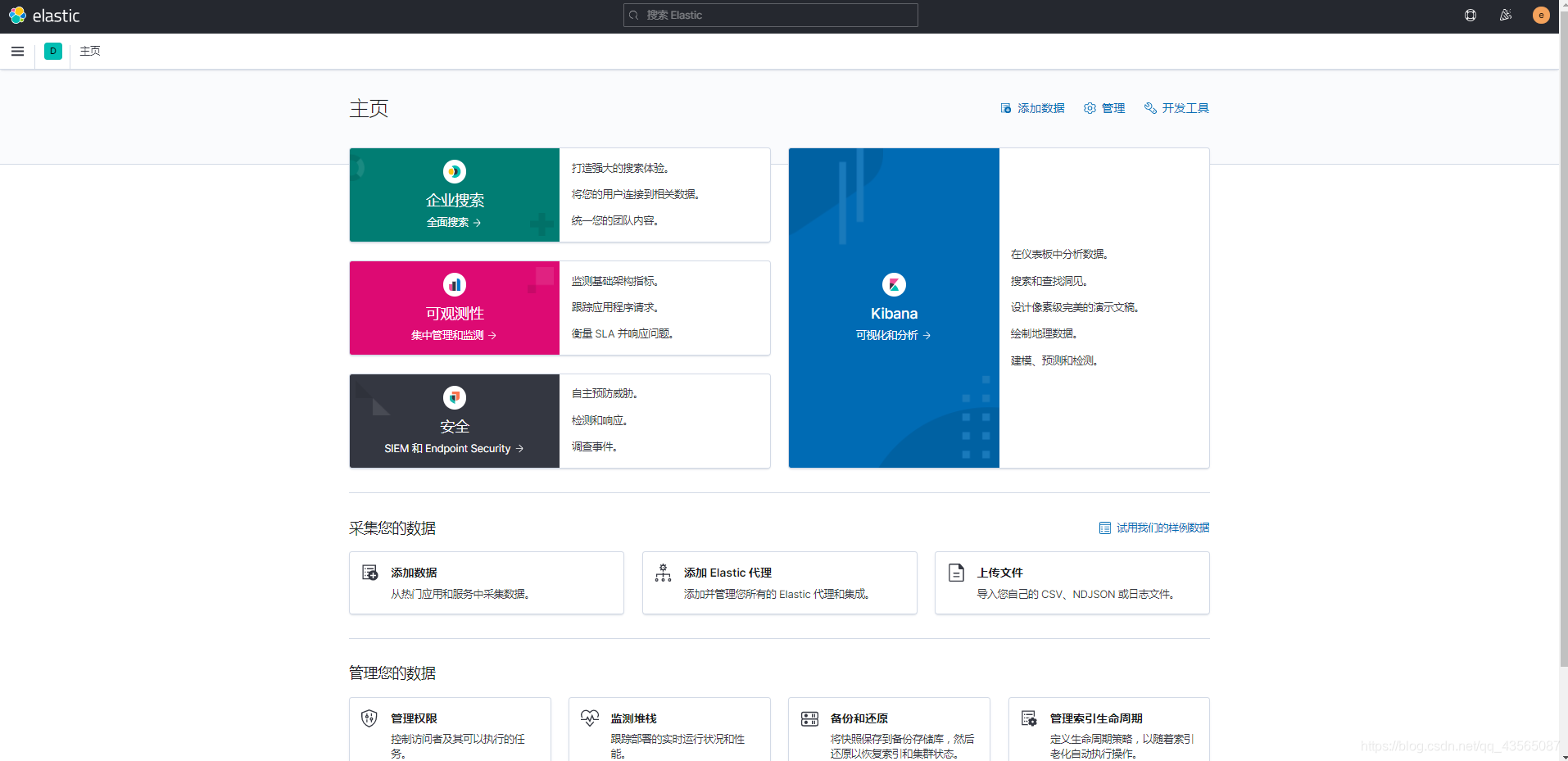
Task: Click the Elastic logo in the header
Action: pos(44,16)
